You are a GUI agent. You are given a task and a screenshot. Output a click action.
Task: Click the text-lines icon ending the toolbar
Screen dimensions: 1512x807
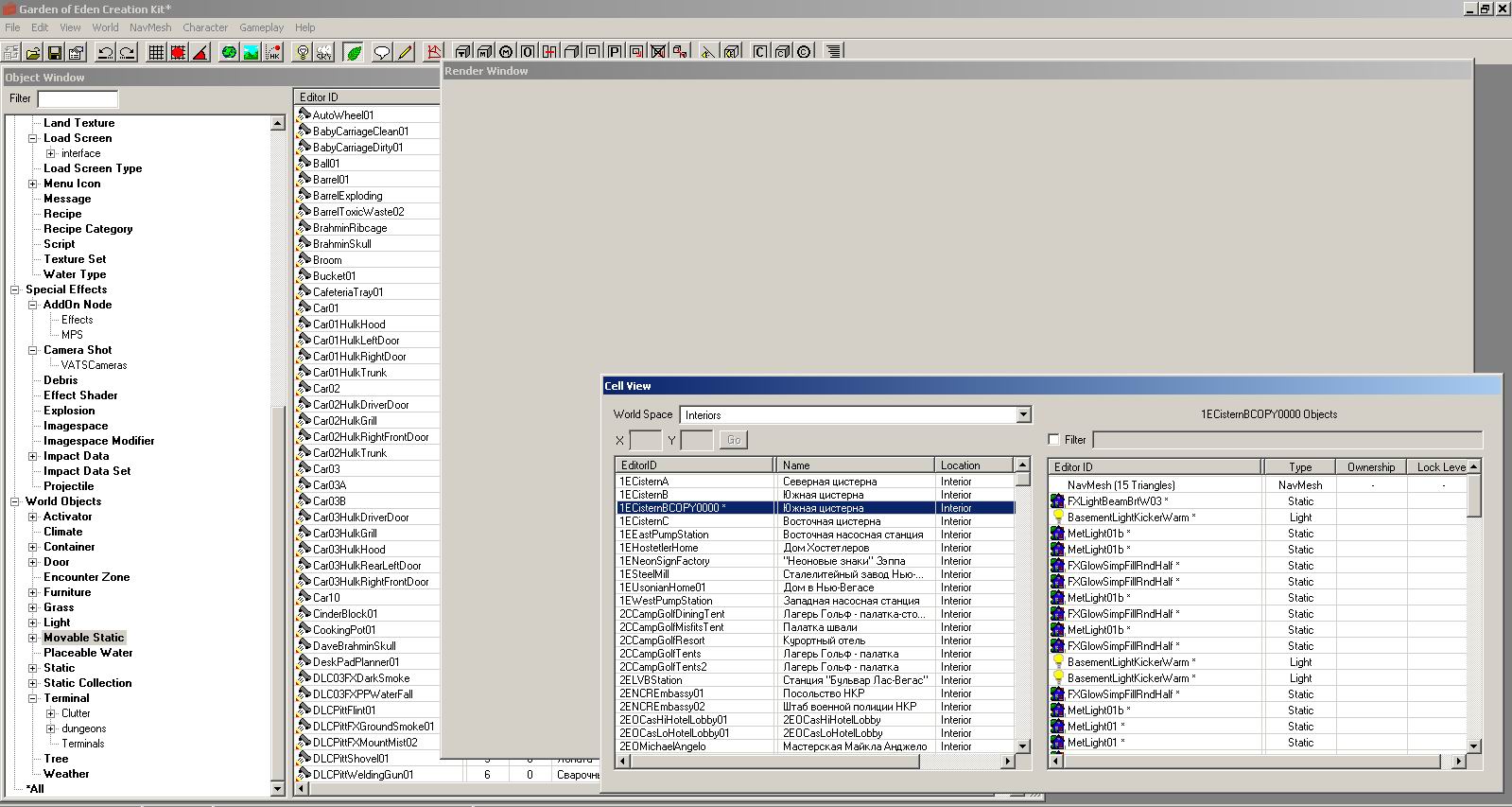point(833,51)
